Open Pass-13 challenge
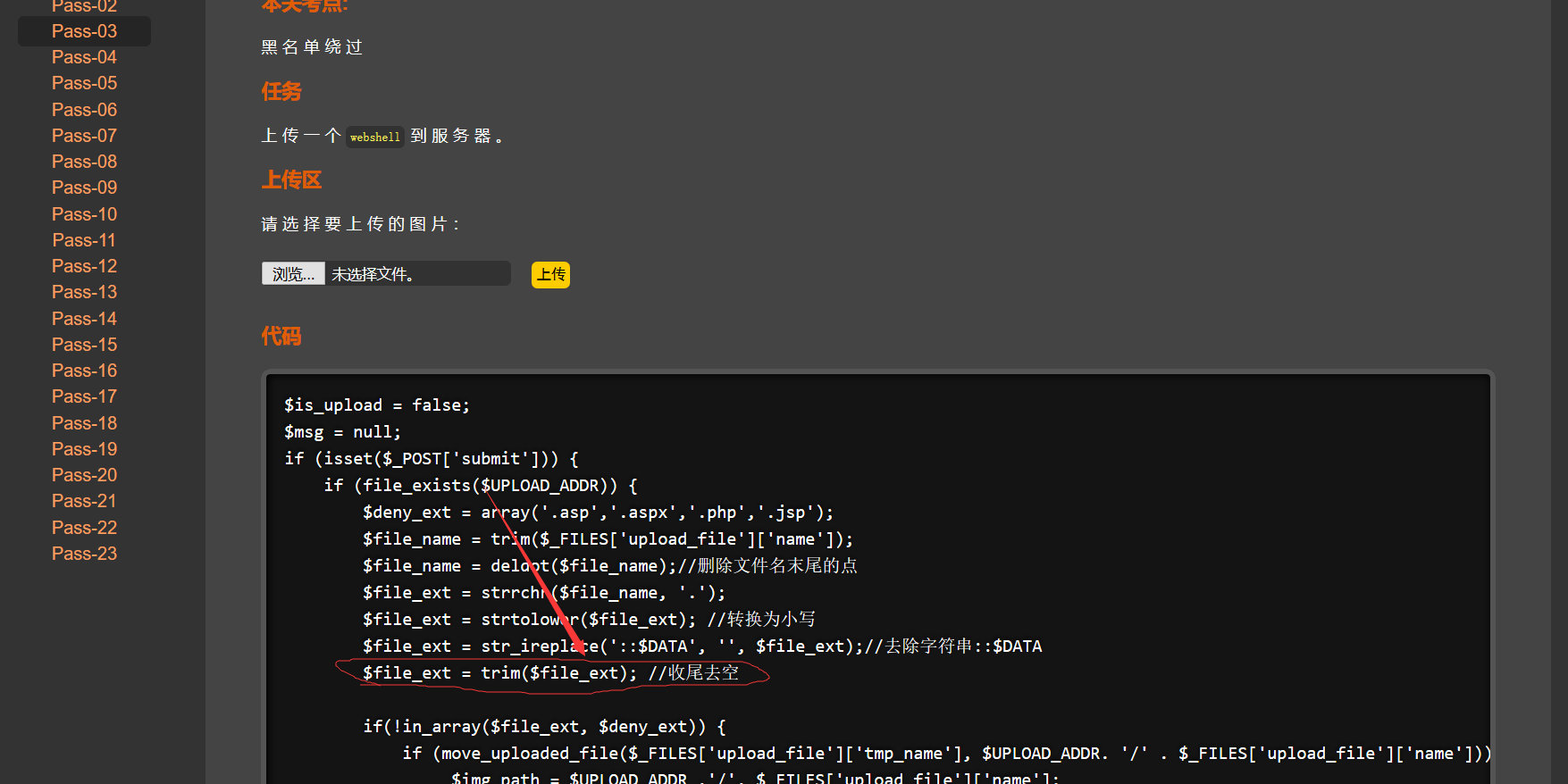 tap(84, 292)
